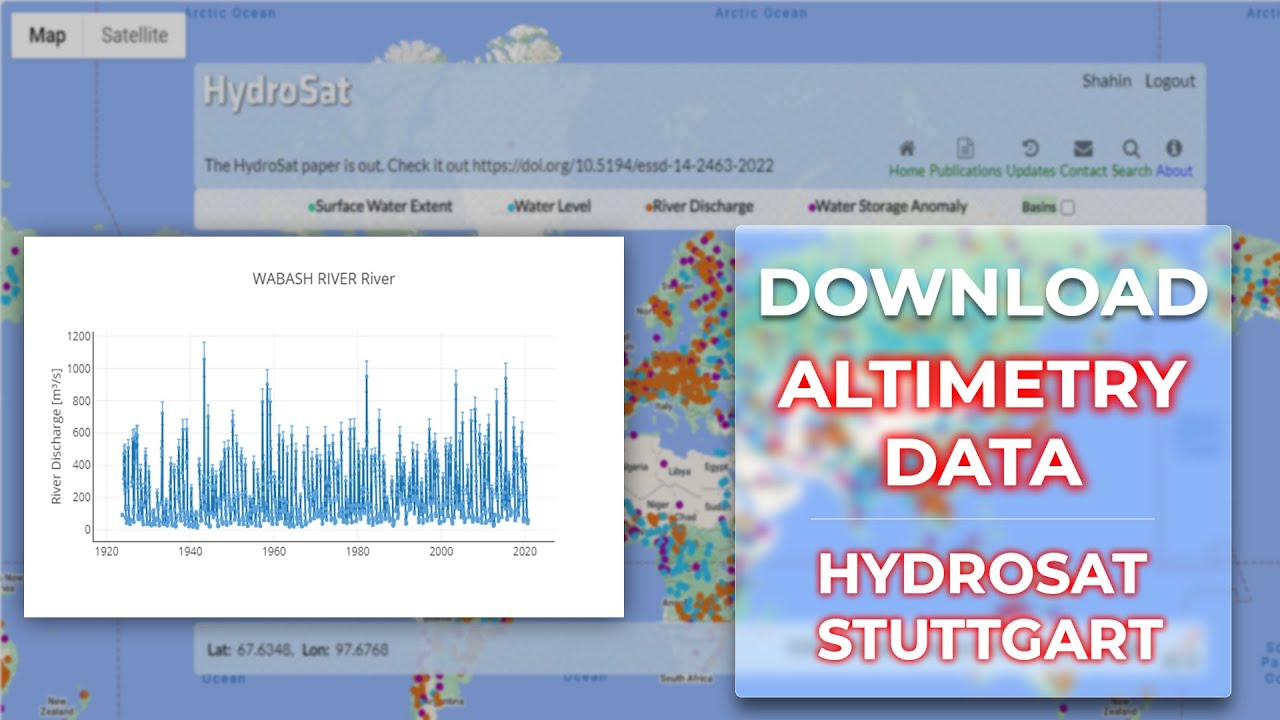Click the discharge time series plot
Screen dimensions: 1280x720
[324, 437]
